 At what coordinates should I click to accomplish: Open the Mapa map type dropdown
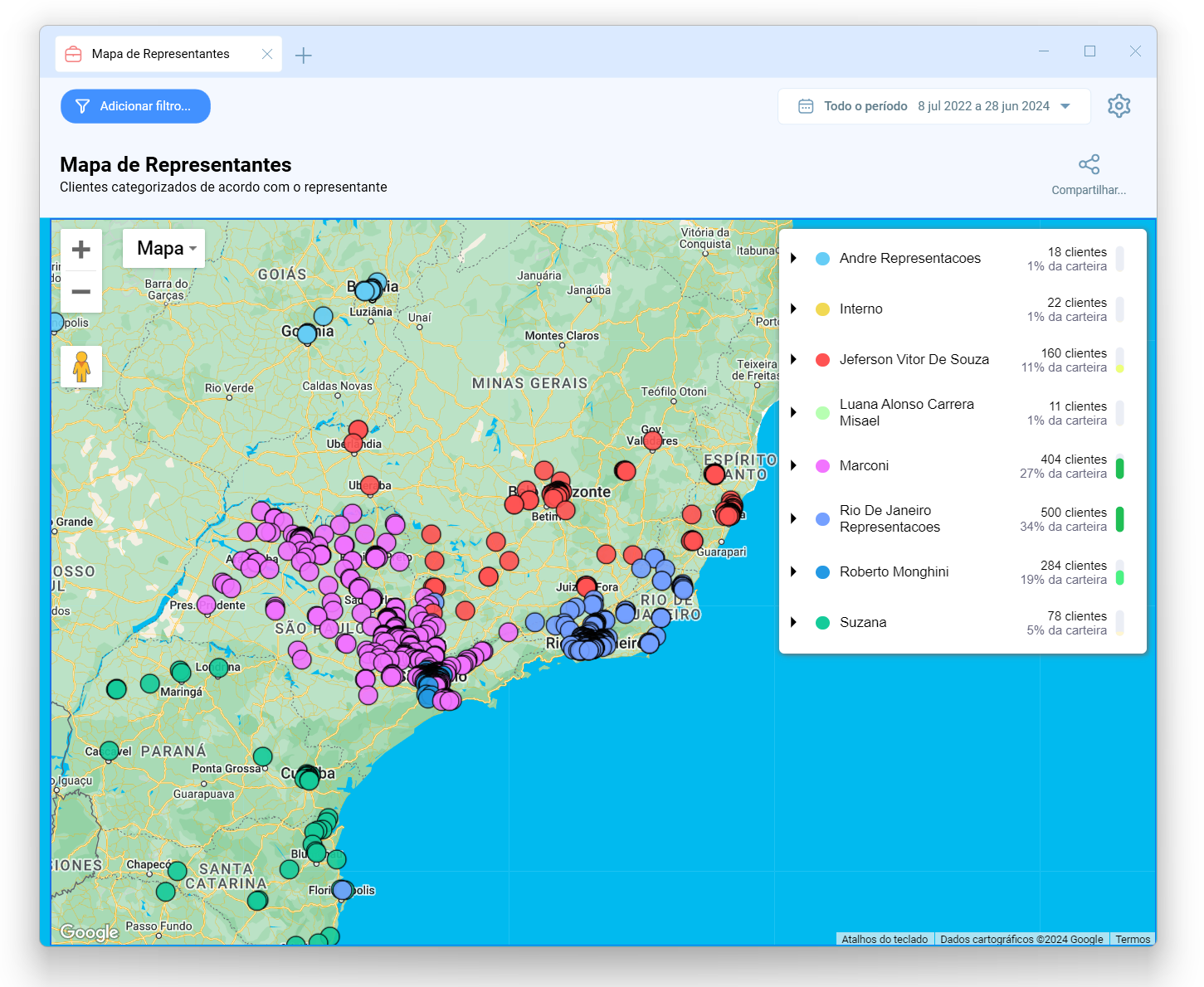point(164,249)
